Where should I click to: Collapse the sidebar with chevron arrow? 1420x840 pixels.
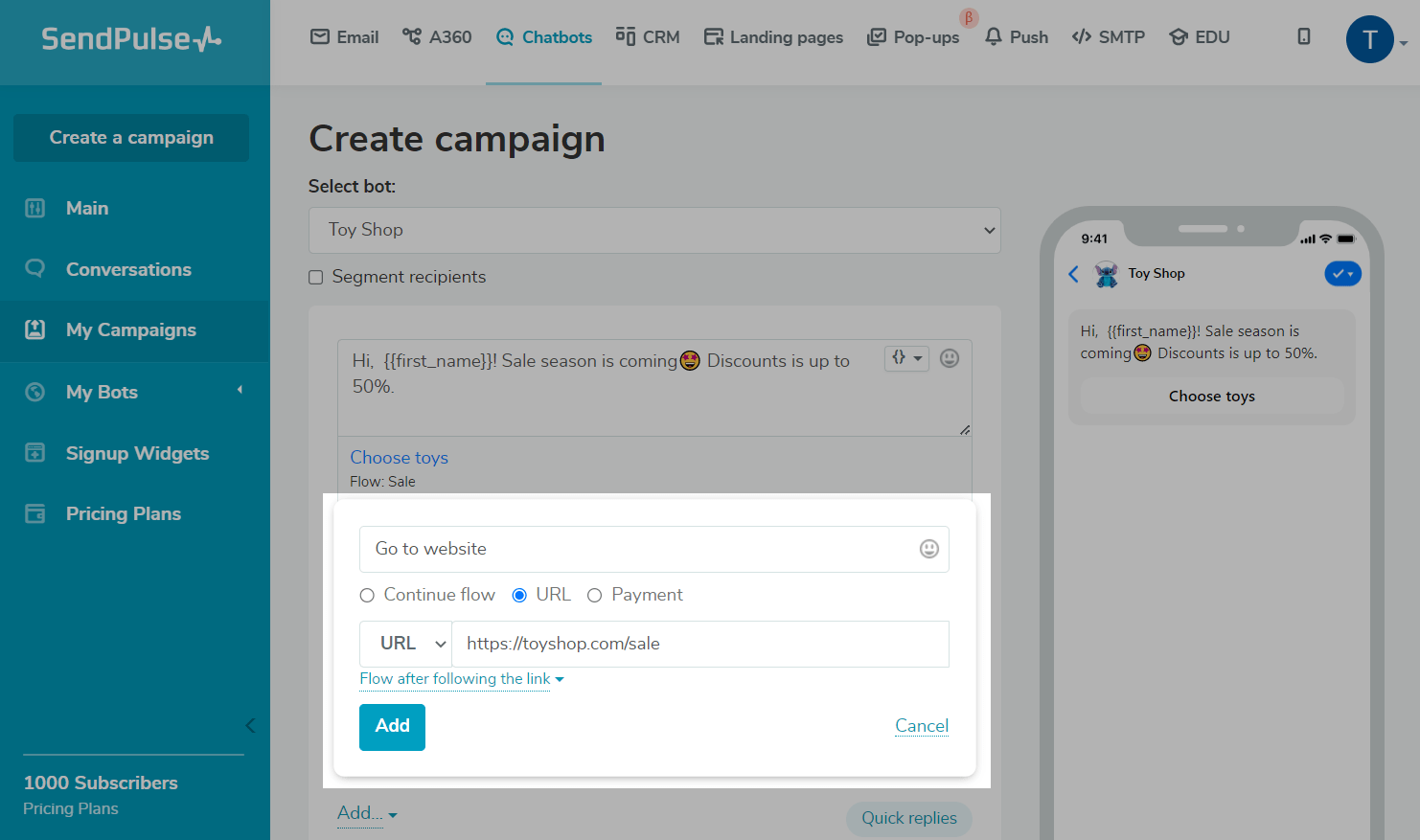[x=250, y=725]
